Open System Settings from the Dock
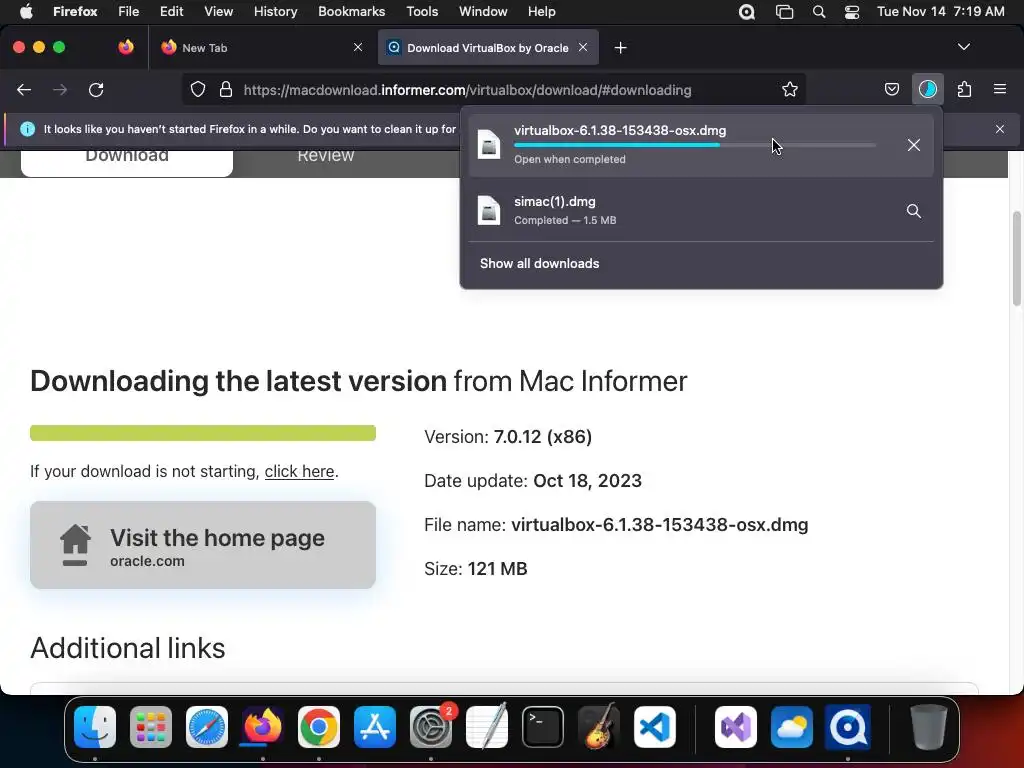The width and height of the screenshot is (1024, 768). pos(431,727)
